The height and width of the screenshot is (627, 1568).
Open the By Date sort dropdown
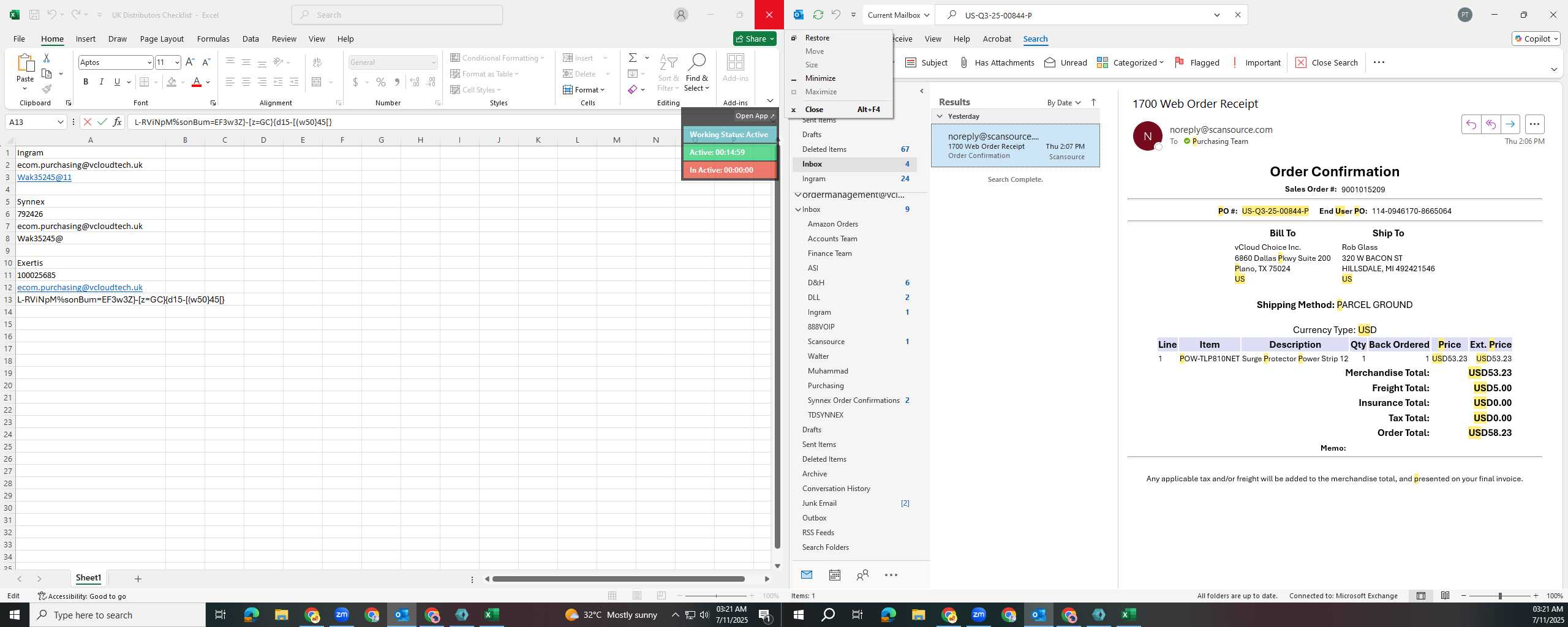(1063, 102)
